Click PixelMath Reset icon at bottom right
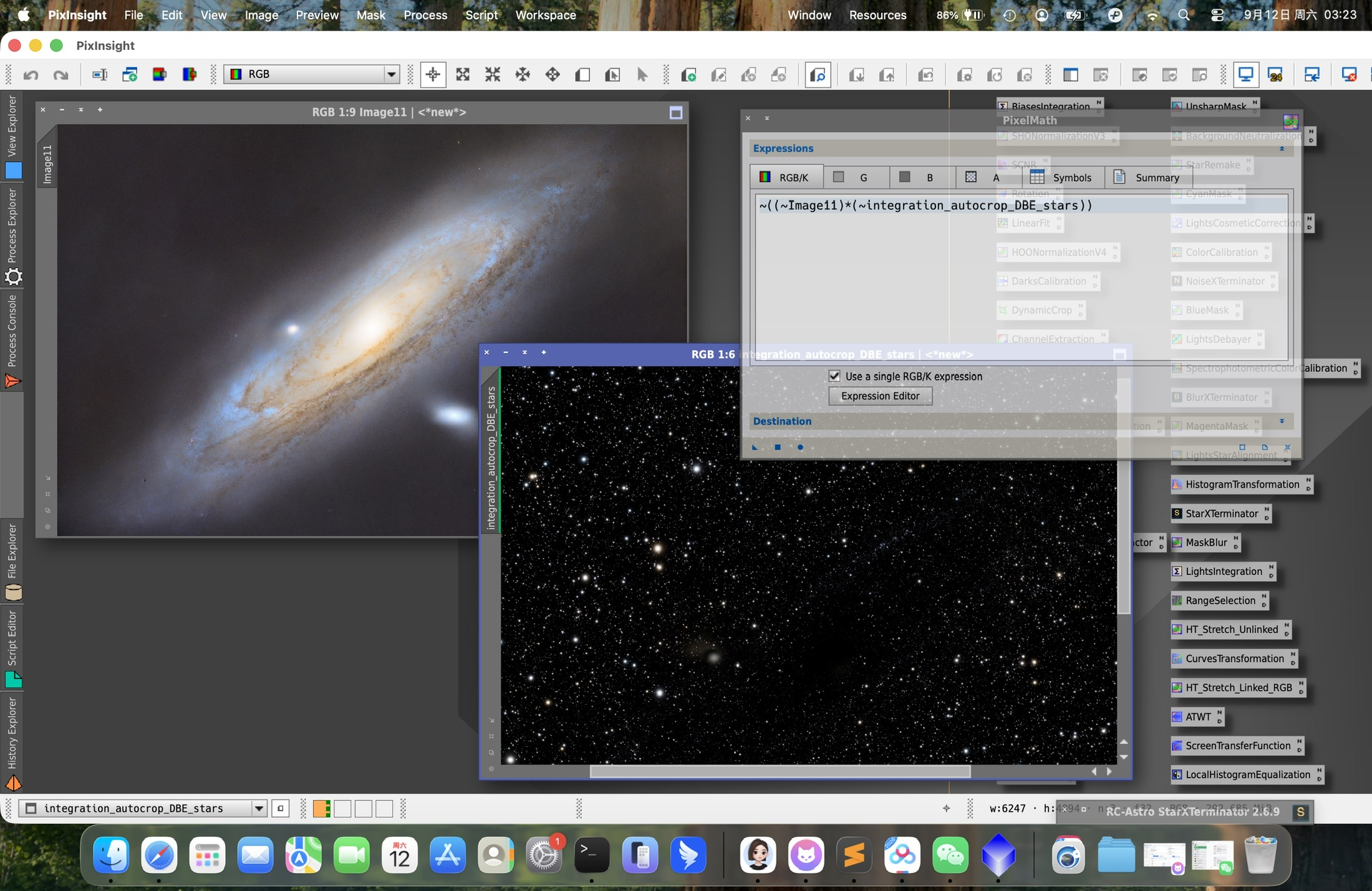1372x891 pixels. pyautogui.click(x=1287, y=447)
